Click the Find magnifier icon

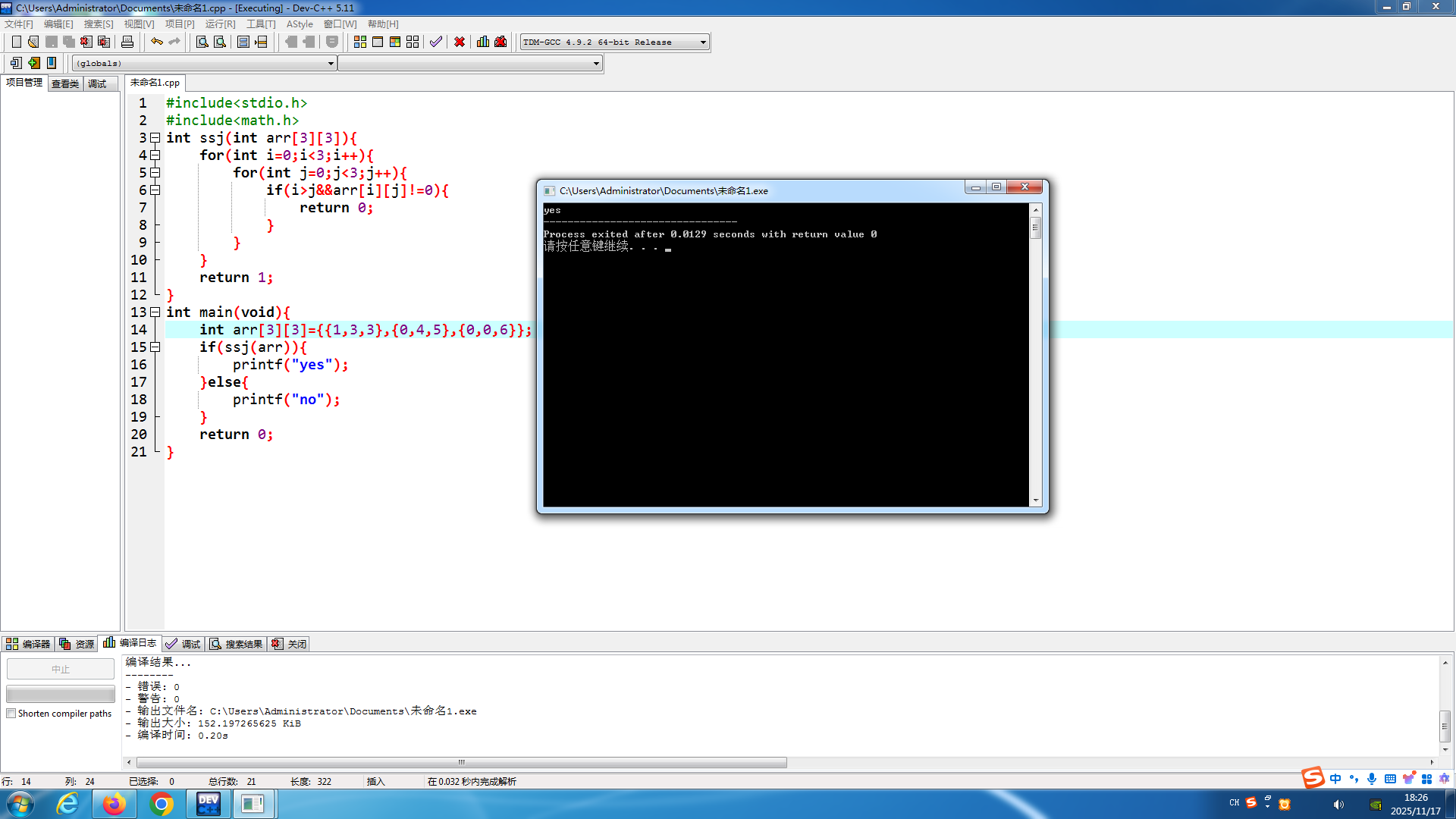point(202,42)
